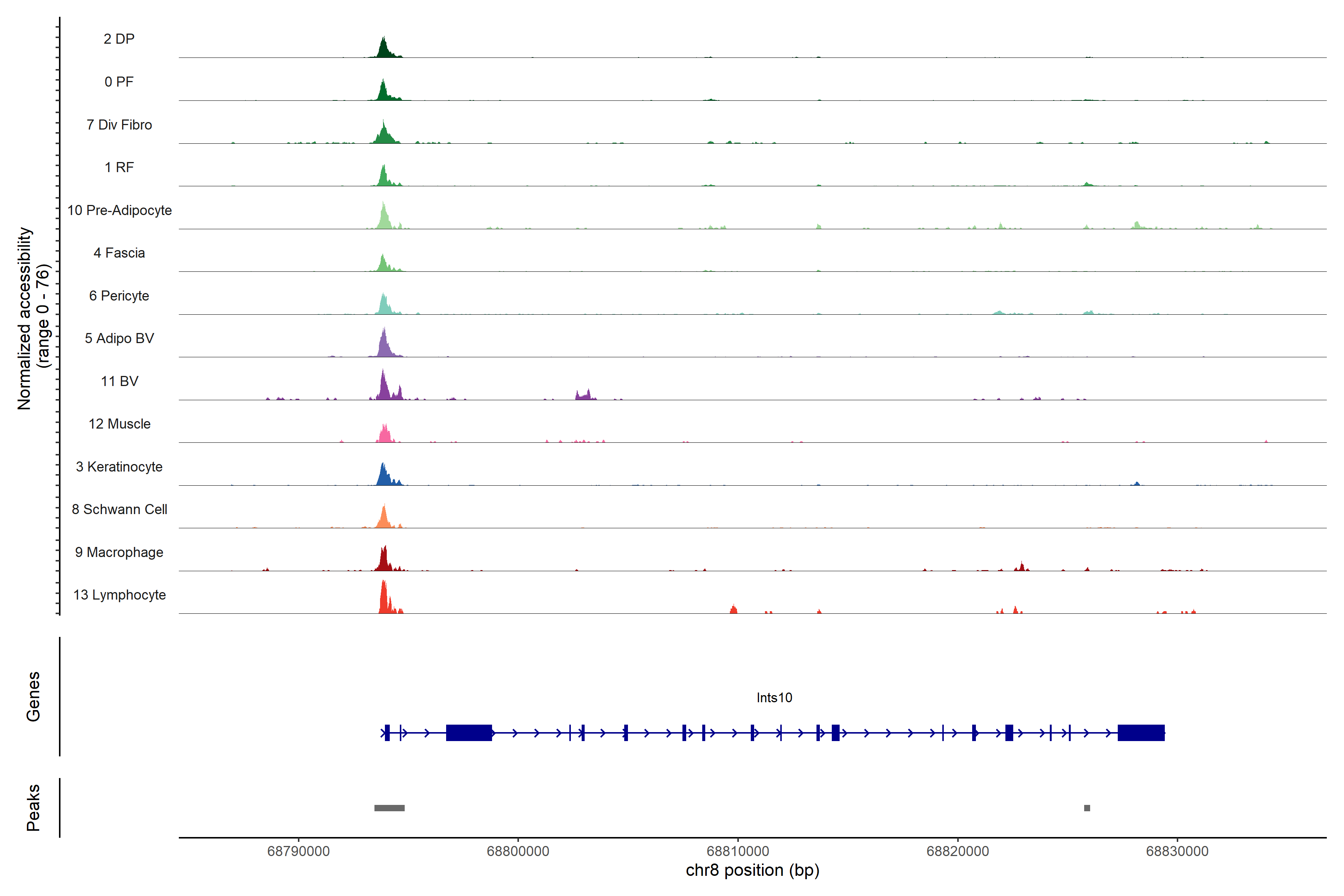Click the first large Ints10 exon block
This screenshot has height=896, width=1344.
coord(469,732)
